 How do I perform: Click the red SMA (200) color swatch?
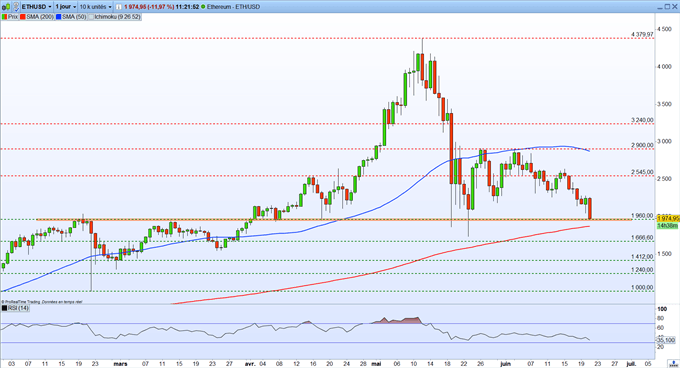(23, 17)
